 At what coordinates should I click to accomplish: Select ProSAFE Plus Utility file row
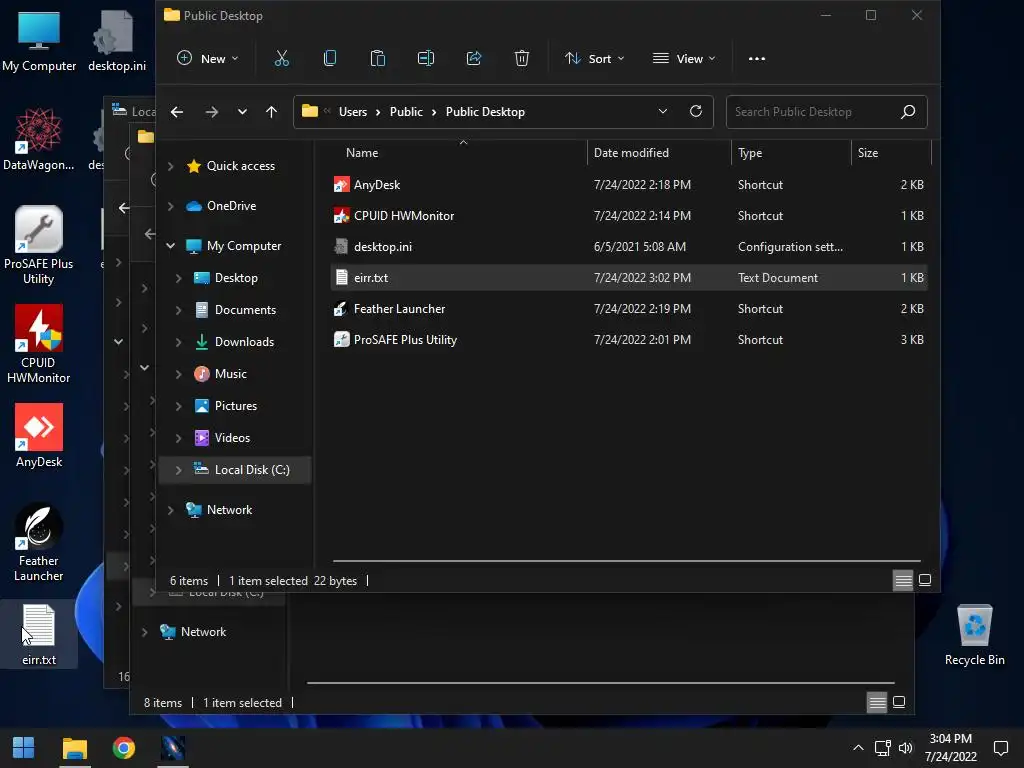tap(629, 340)
